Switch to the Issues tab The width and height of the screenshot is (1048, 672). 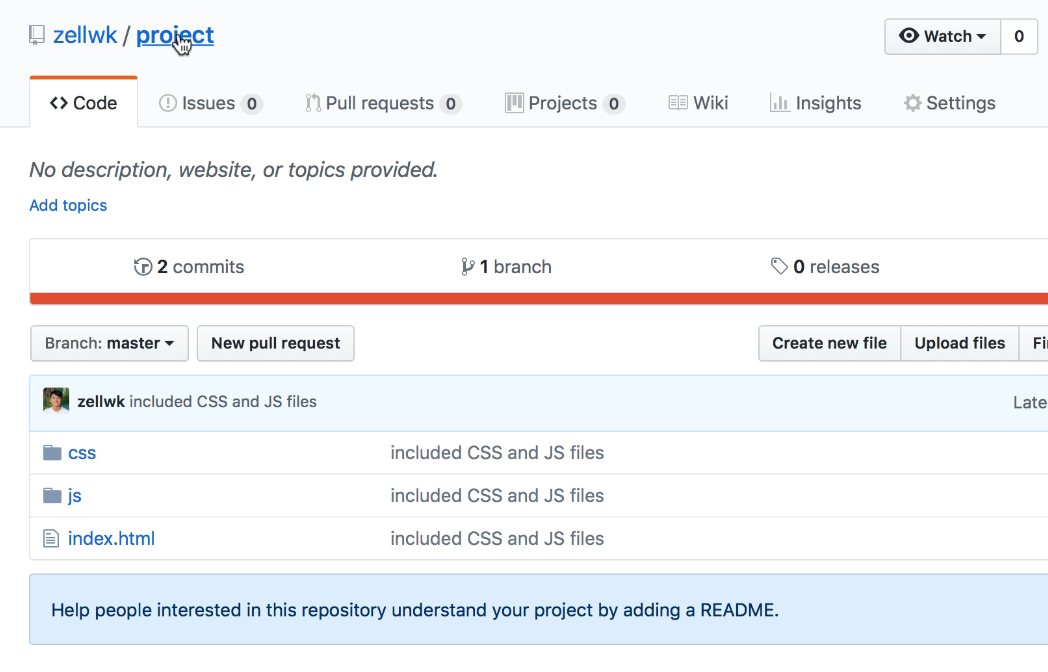210,102
